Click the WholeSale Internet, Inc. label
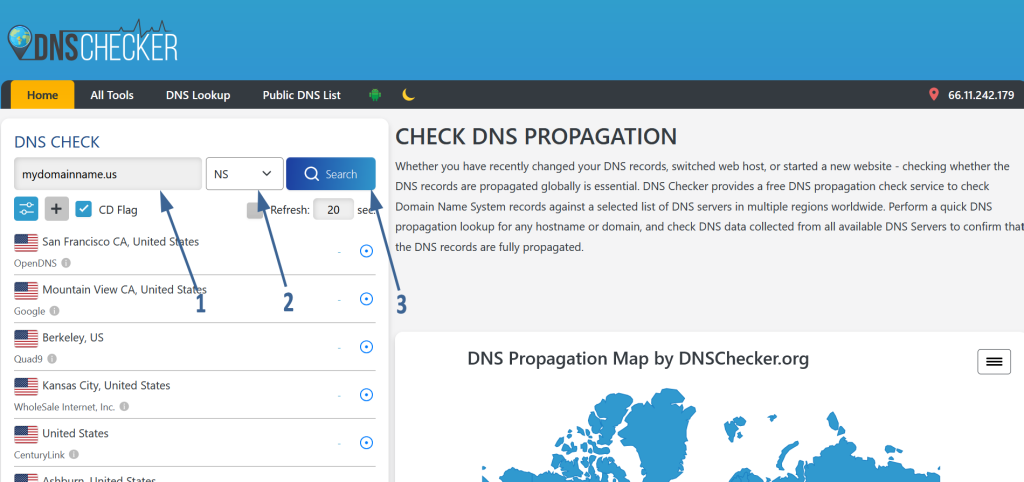 point(65,406)
